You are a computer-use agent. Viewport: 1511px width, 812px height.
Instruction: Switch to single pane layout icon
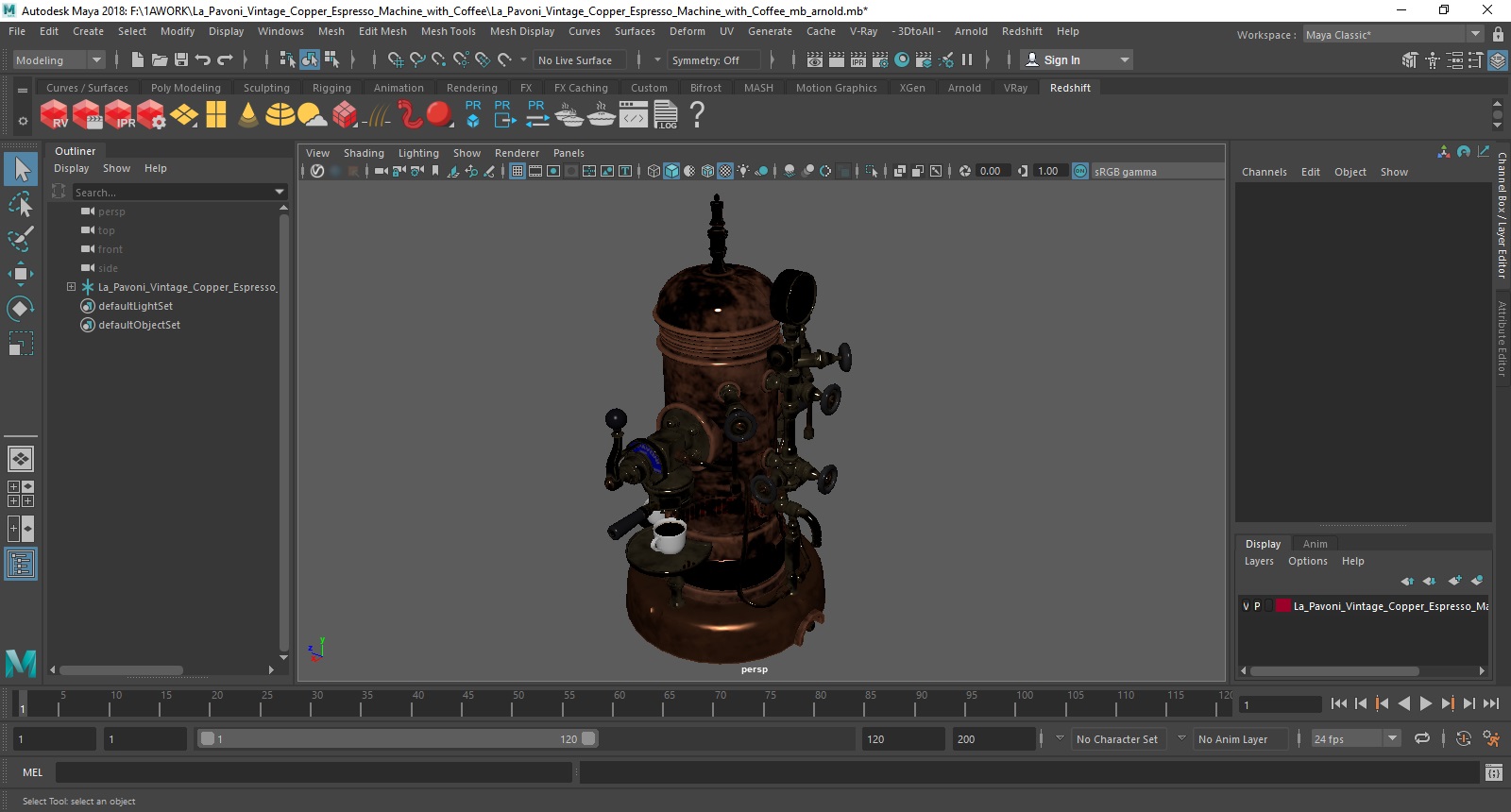coord(21,459)
